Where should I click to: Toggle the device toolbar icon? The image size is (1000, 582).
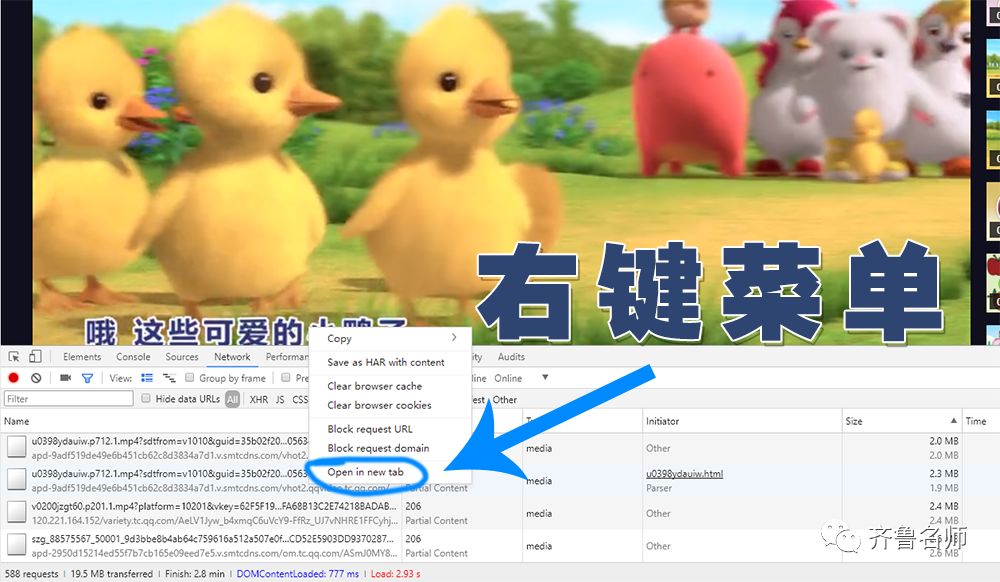click(36, 357)
